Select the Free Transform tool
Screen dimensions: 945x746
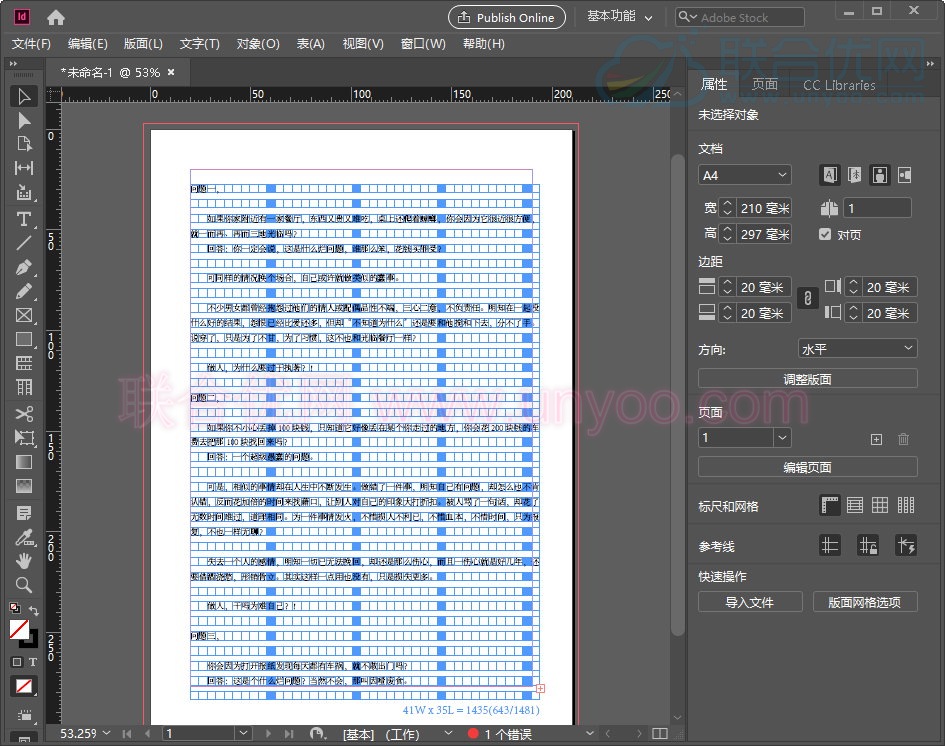point(24,437)
